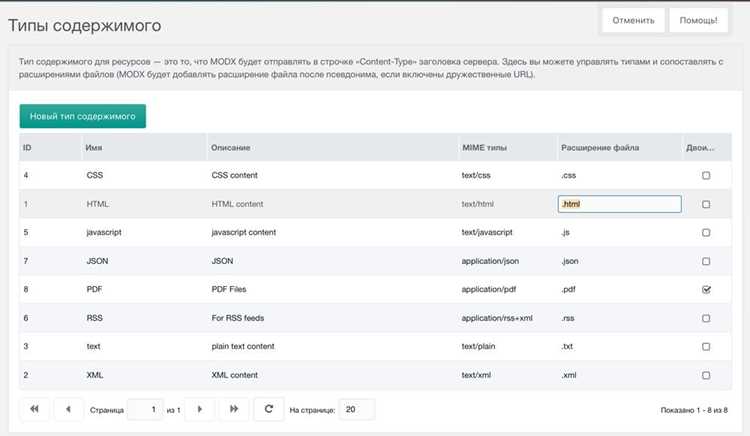Image resolution: width=750 pixels, height=436 pixels.
Task: Click the 'XML content' description cell
Action: (234, 375)
